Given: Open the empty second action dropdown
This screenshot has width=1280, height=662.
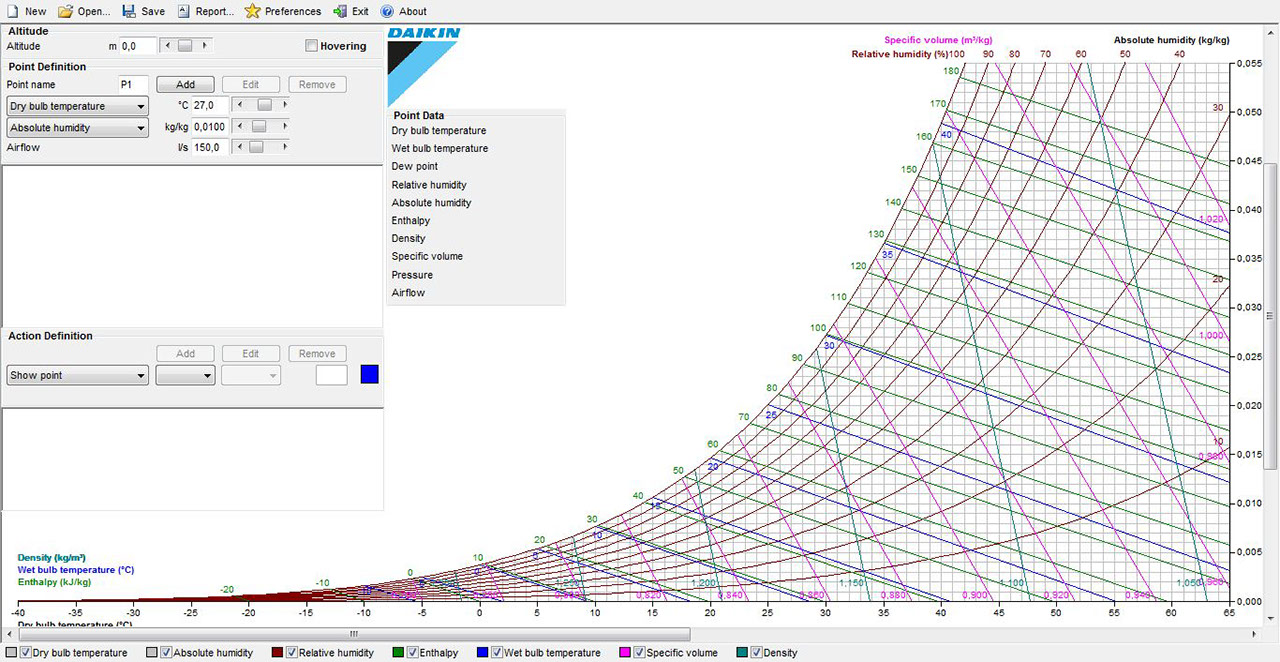Looking at the screenshot, I should [x=185, y=376].
